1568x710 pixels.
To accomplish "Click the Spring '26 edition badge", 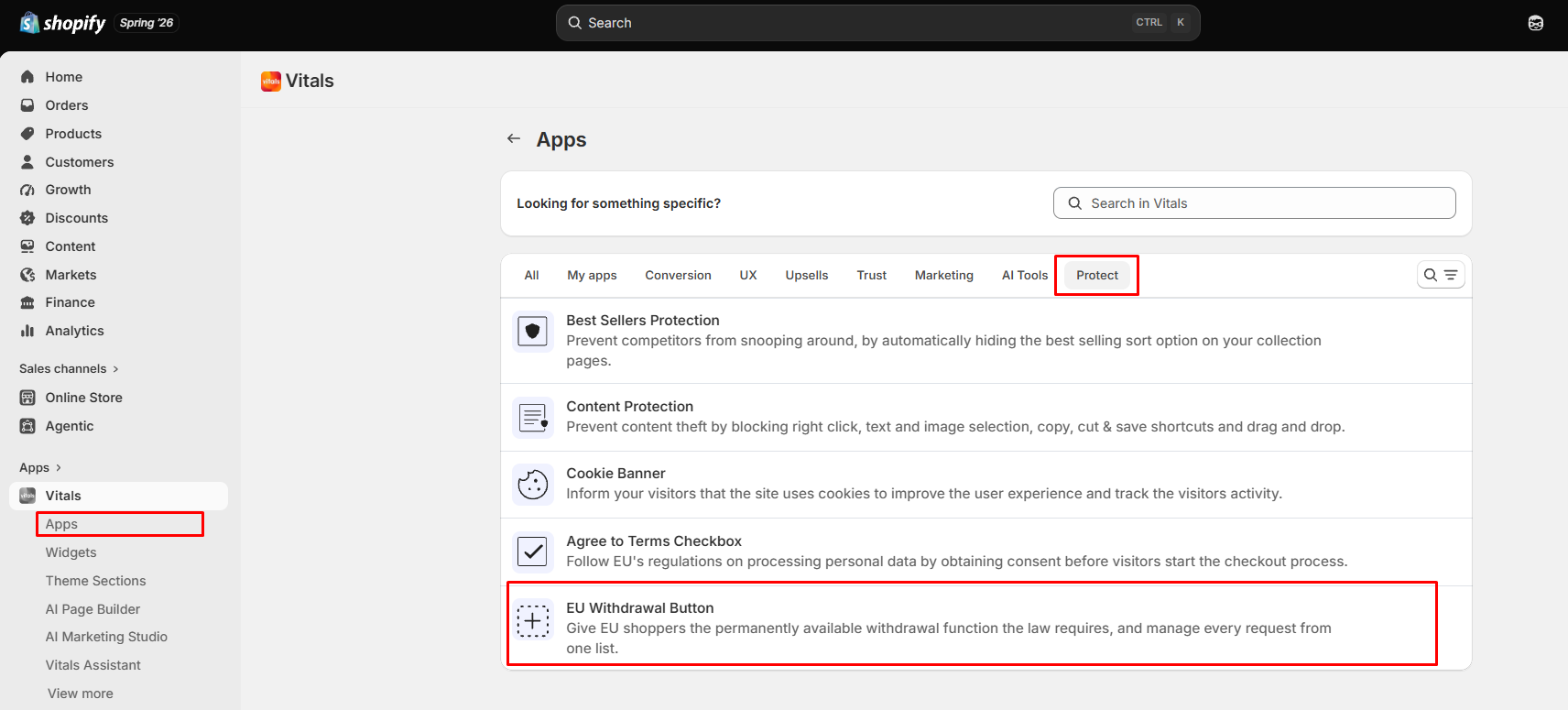I will tap(147, 23).
